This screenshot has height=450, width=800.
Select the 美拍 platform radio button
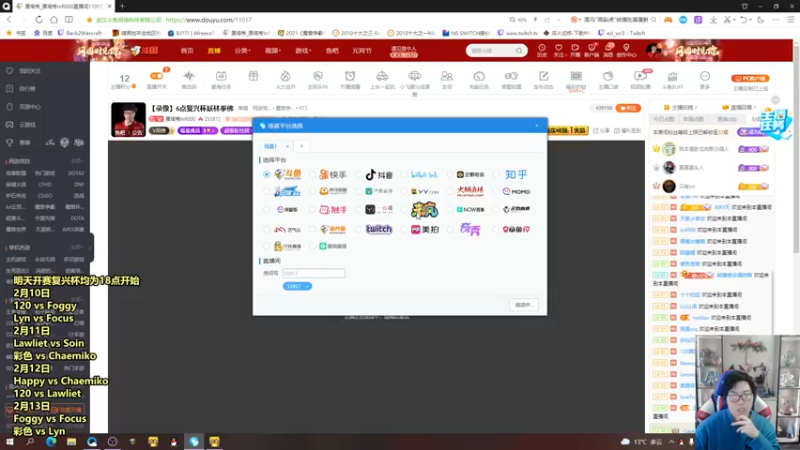click(x=404, y=229)
